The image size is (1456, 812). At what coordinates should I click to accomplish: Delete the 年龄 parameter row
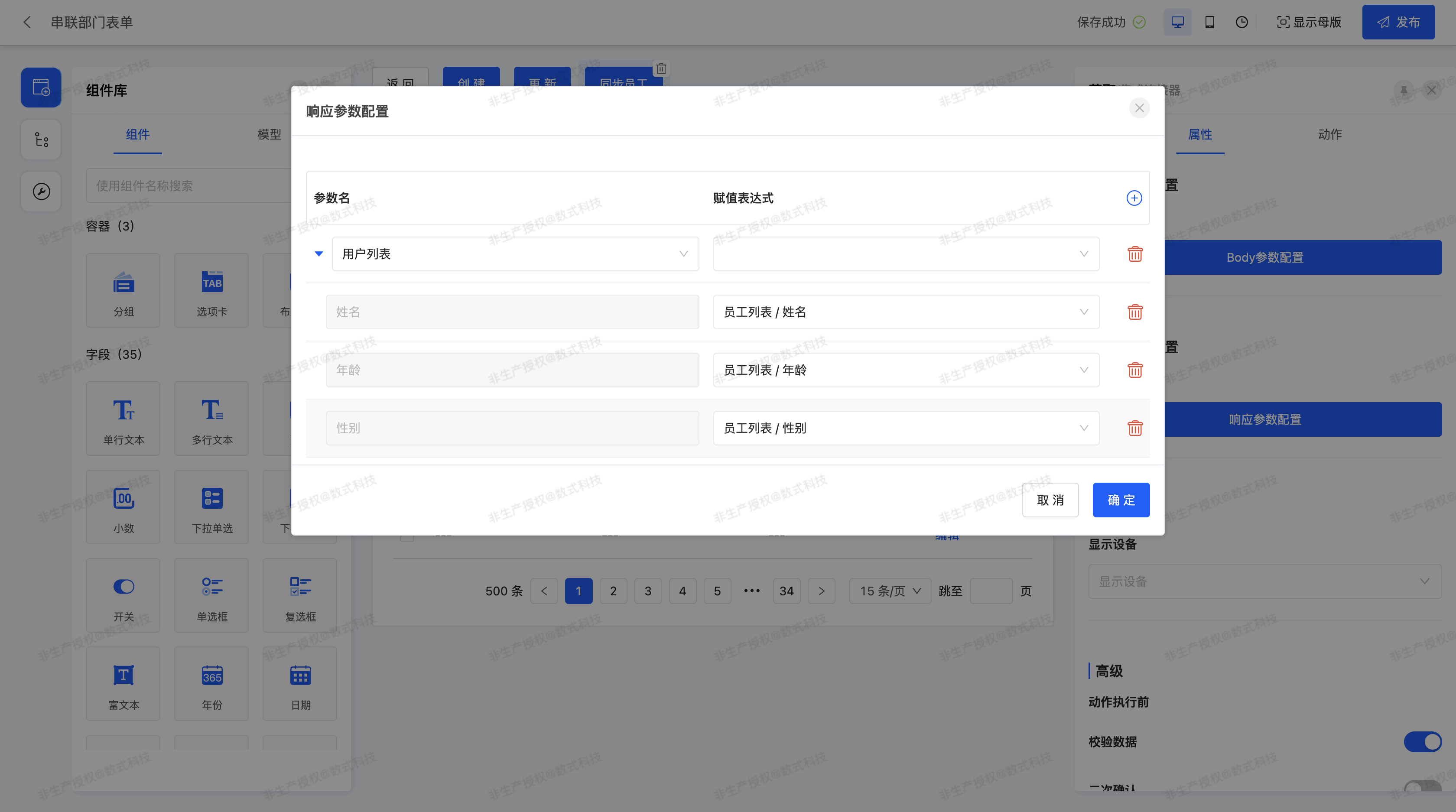pyautogui.click(x=1135, y=370)
